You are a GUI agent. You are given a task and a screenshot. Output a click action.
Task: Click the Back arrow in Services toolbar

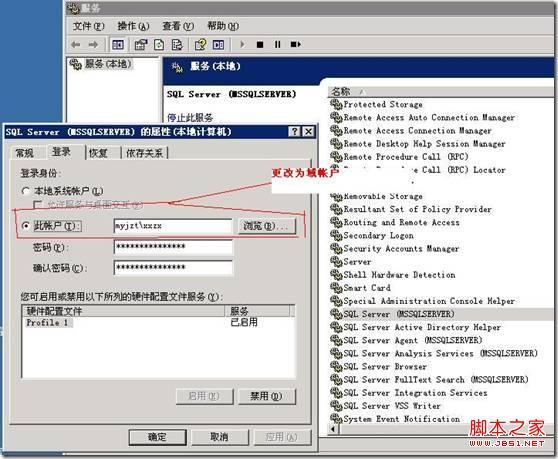tap(75, 44)
